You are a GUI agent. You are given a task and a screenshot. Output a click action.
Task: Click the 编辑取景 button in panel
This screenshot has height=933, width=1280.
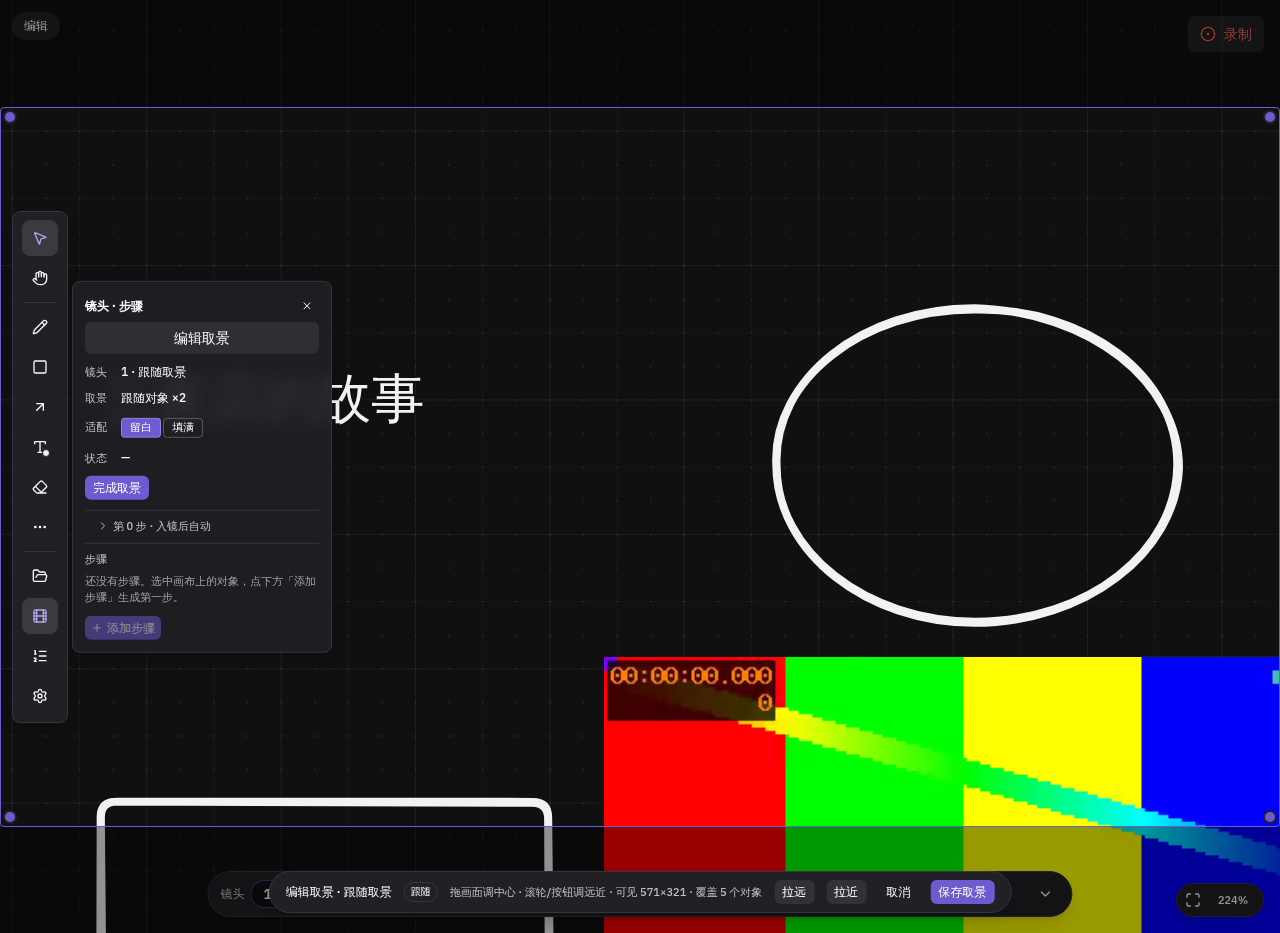coord(202,338)
